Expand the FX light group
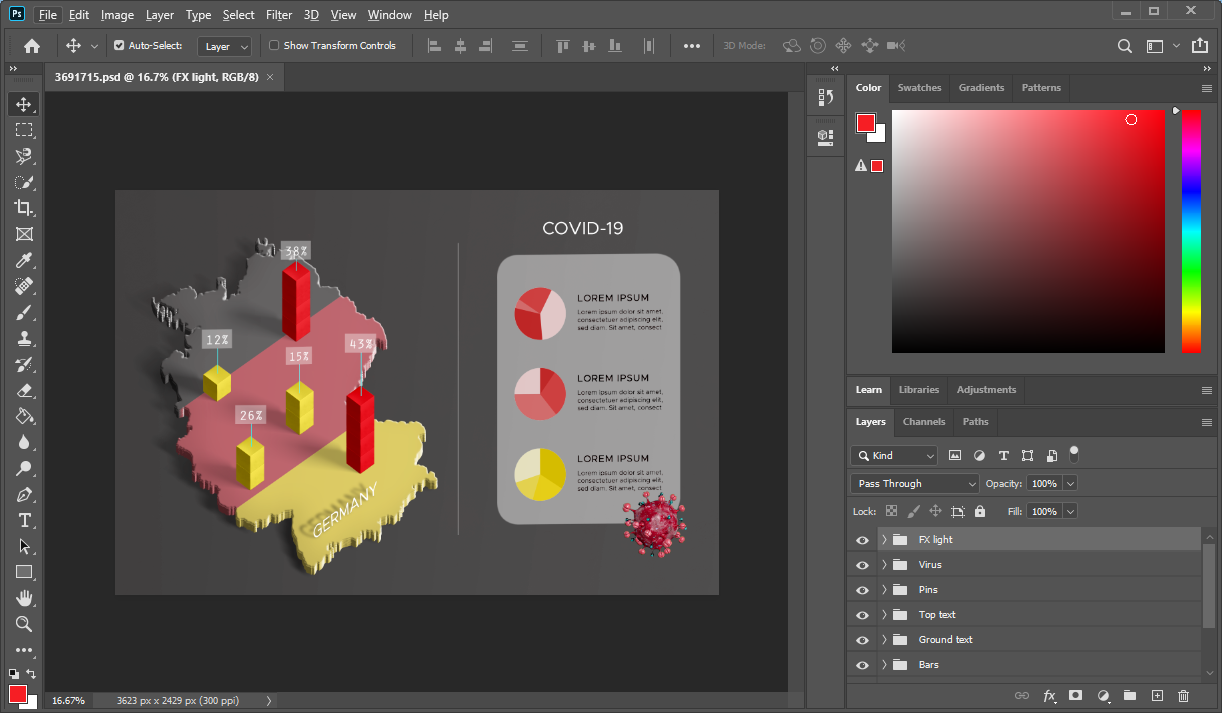 883,539
